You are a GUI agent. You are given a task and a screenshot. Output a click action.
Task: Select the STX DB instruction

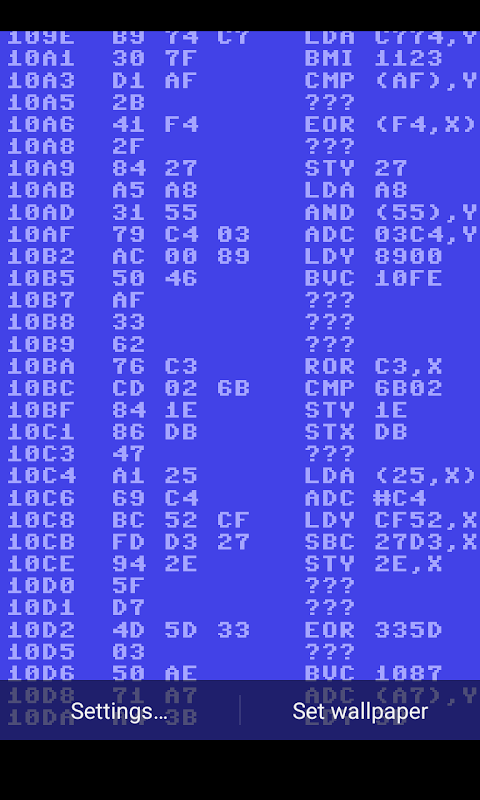point(356,432)
